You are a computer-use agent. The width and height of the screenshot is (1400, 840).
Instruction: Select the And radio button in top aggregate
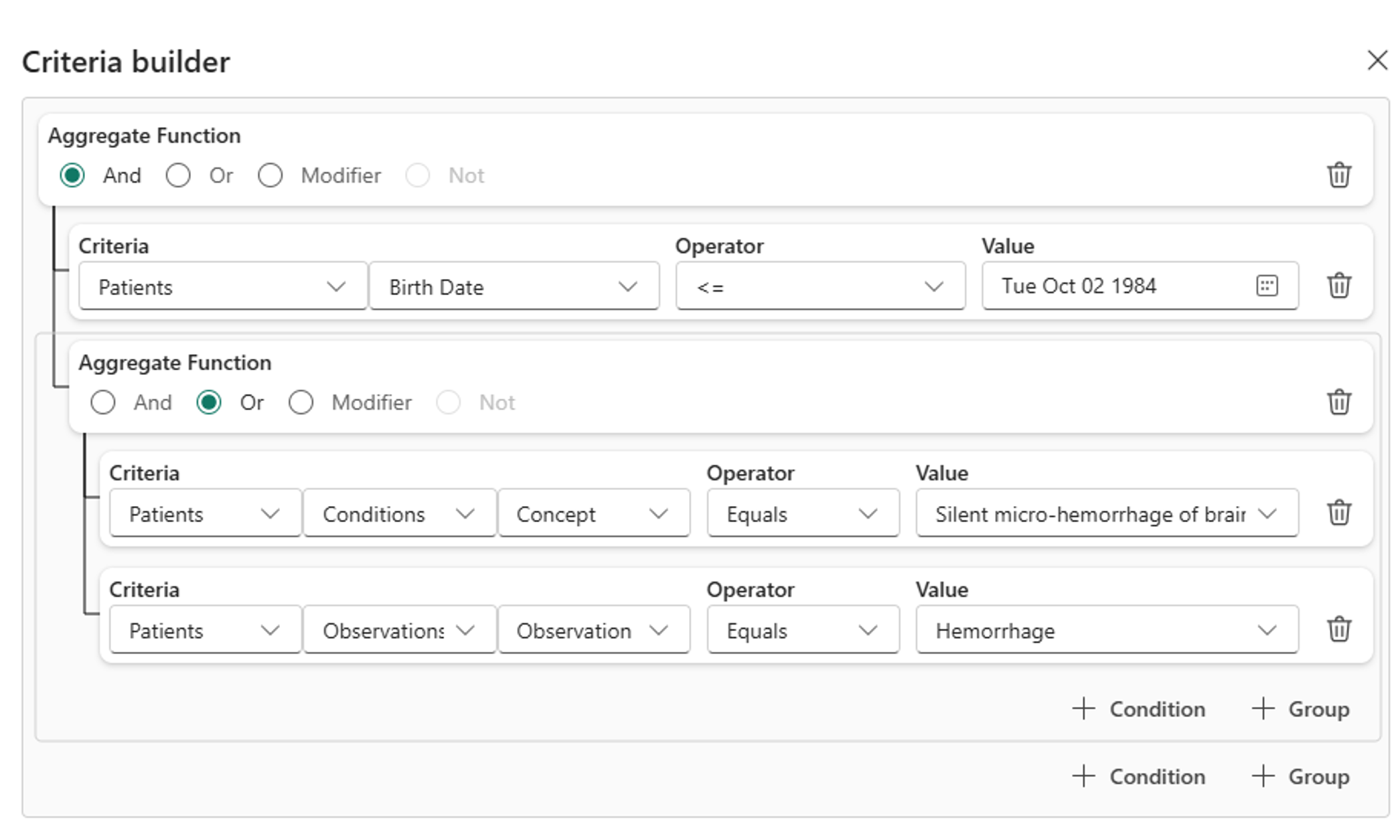tap(74, 175)
